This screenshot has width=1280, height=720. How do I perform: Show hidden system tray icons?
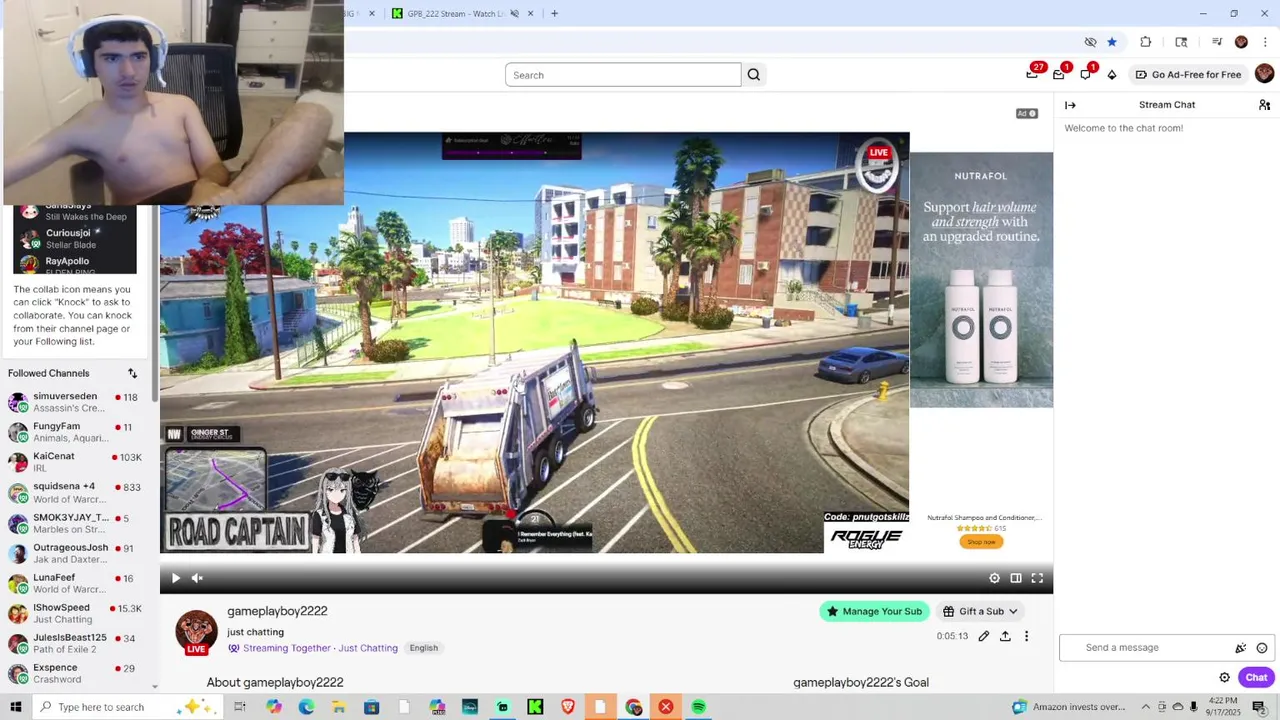pyautogui.click(x=1146, y=707)
